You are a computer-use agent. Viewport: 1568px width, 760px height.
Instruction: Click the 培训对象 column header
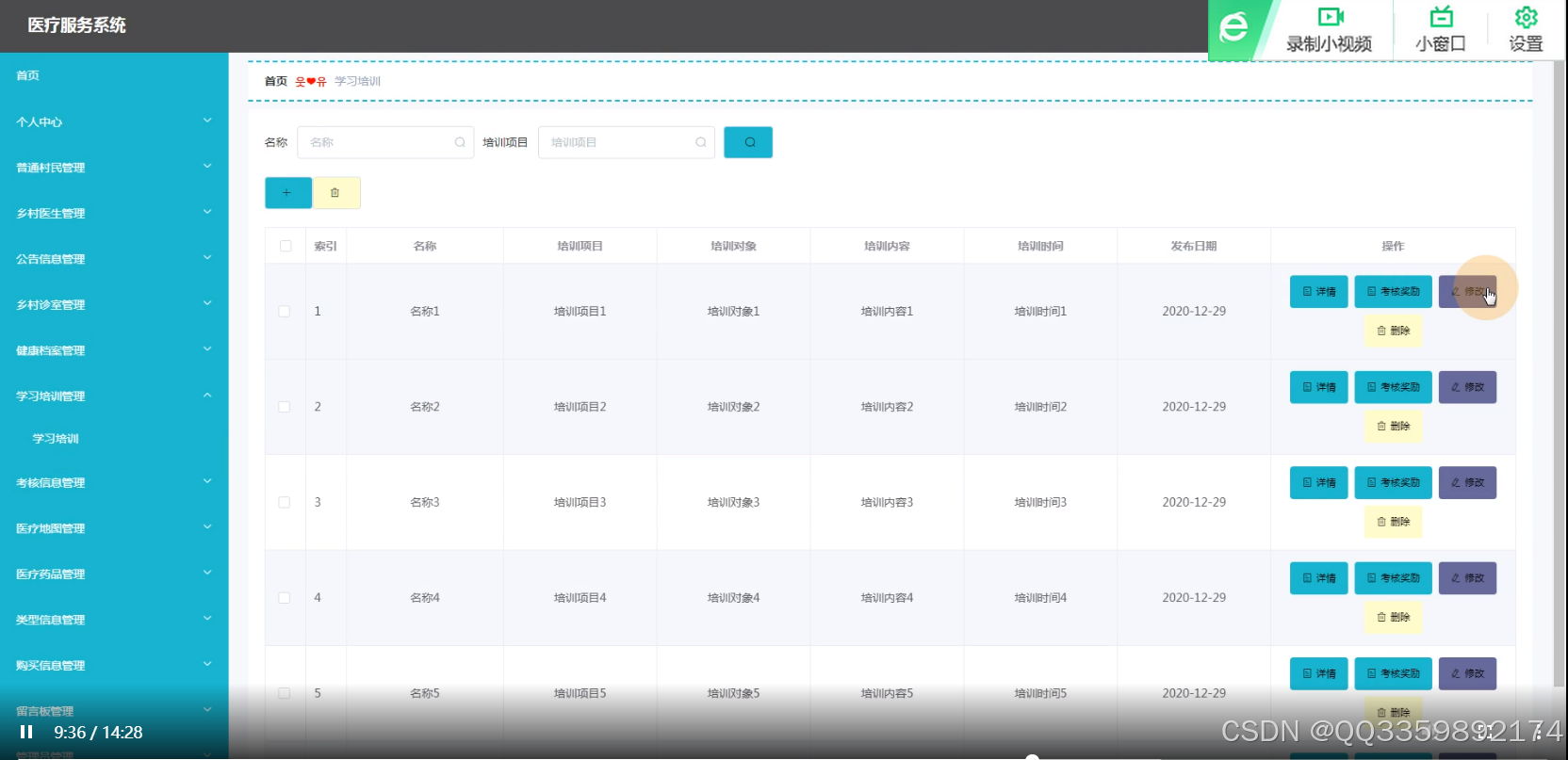coord(733,246)
